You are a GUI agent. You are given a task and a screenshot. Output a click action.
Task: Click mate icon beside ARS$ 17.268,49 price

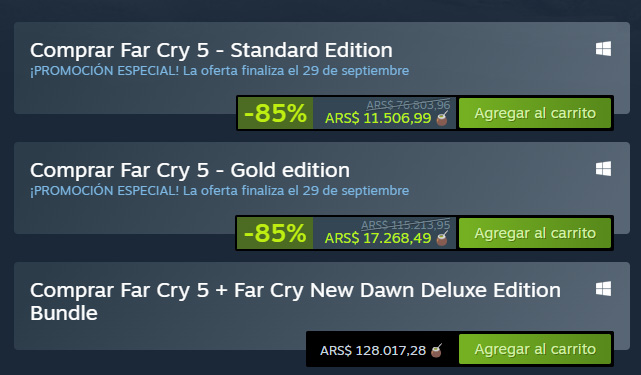pyautogui.click(x=442, y=238)
